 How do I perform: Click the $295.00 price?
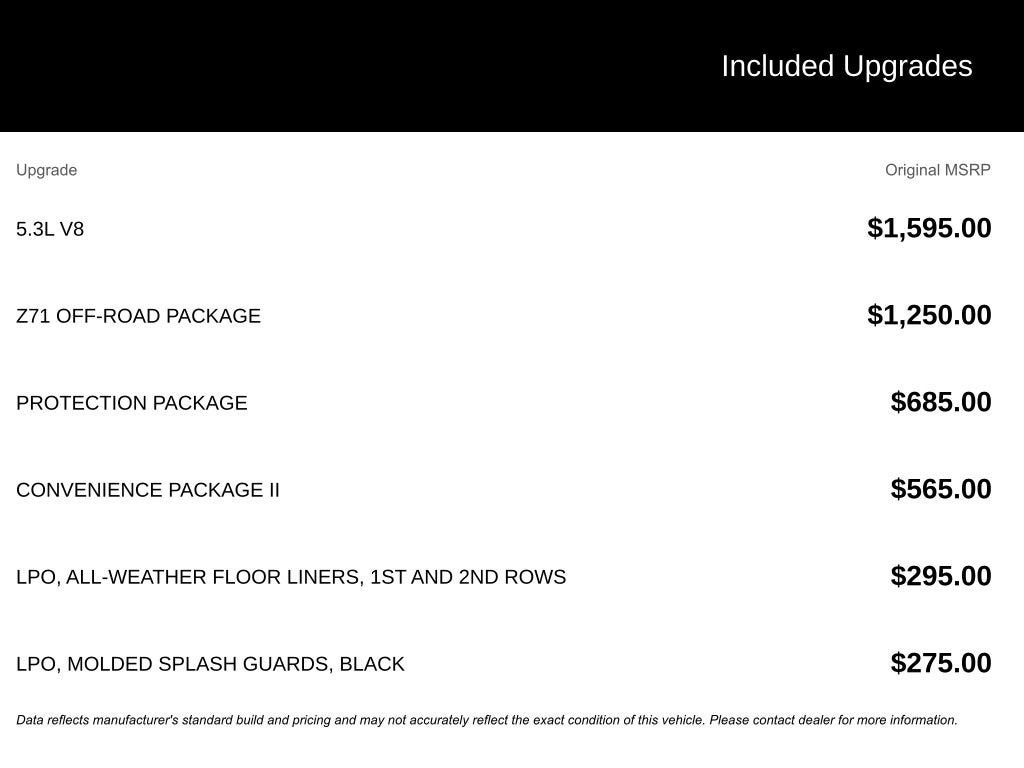941,576
